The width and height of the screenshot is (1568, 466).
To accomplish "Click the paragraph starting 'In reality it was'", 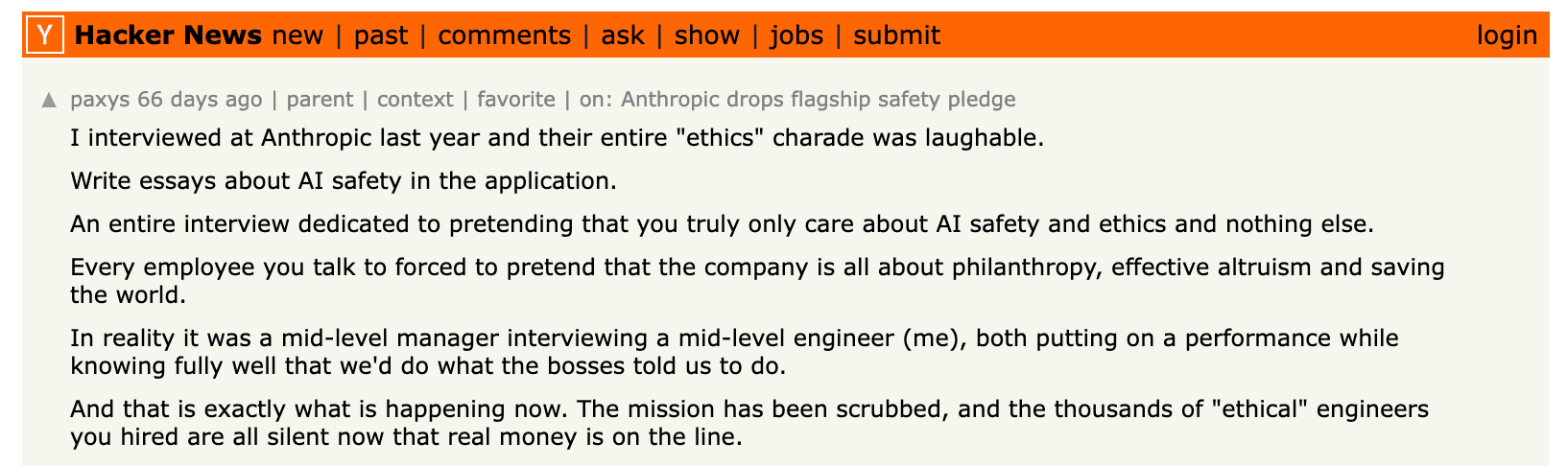I will (734, 352).
